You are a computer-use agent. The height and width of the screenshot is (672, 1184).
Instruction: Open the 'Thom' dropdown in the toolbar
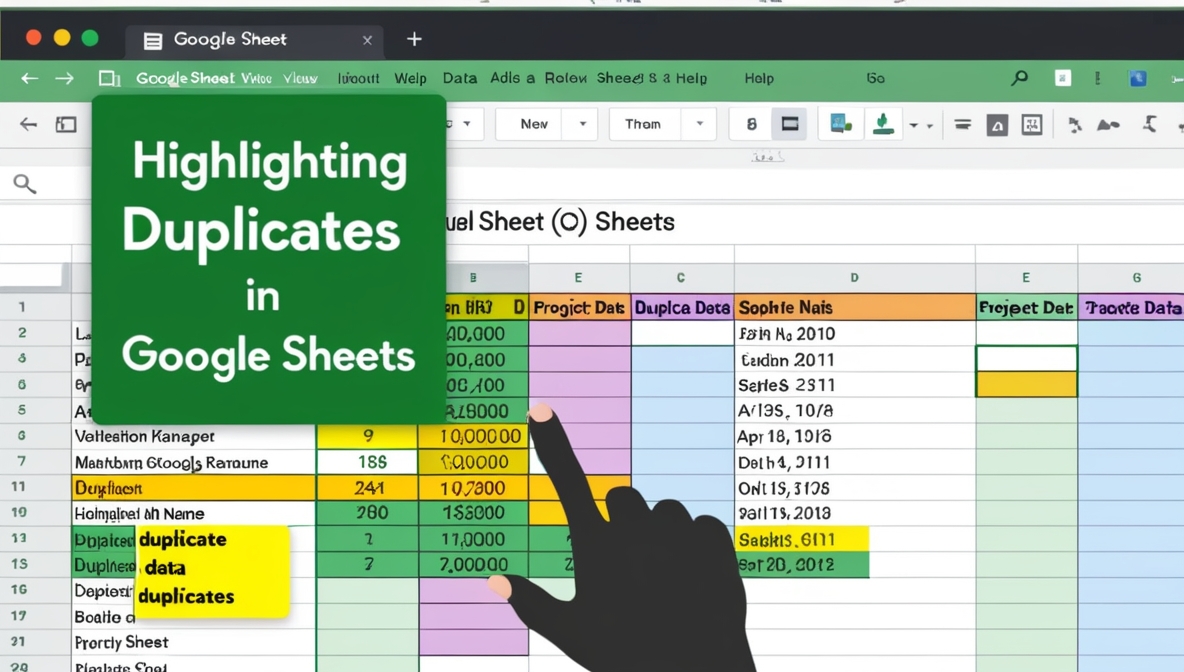(x=661, y=124)
